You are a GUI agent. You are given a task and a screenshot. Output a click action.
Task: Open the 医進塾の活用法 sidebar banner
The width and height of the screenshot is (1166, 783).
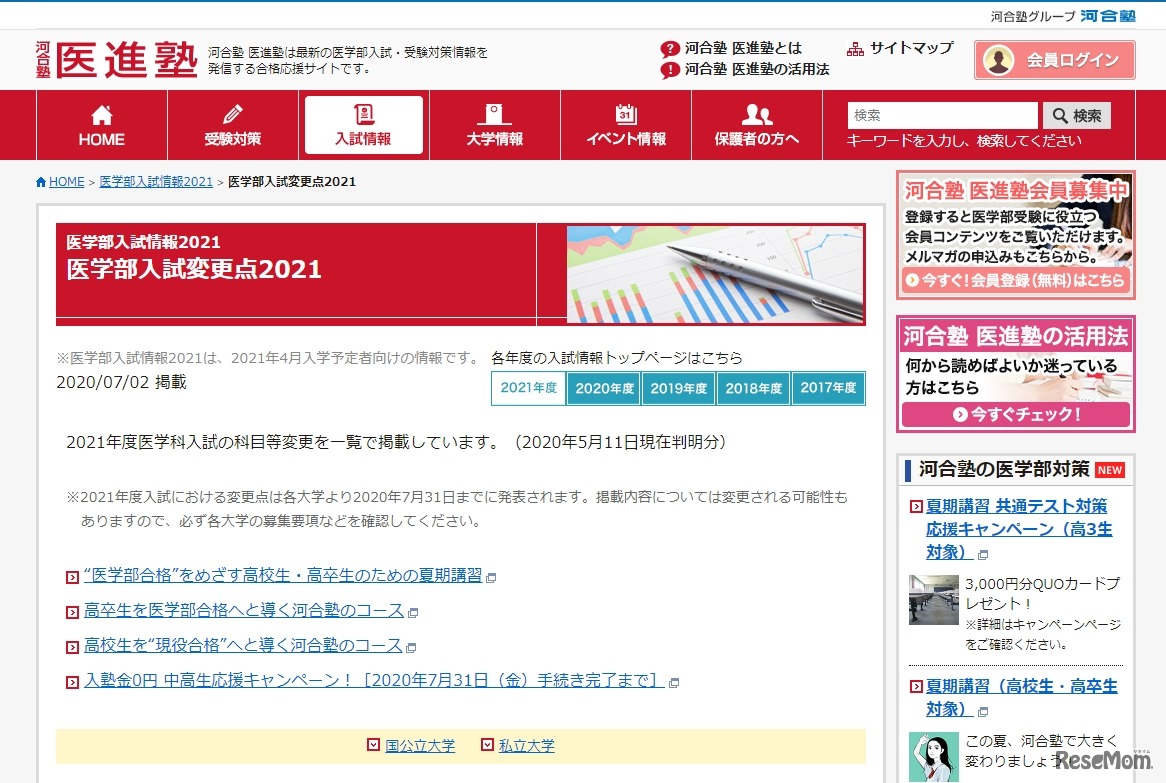[x=1016, y=374]
